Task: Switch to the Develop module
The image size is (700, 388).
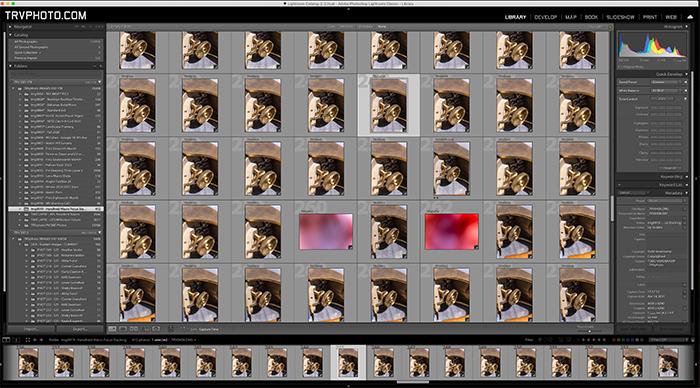Action: pos(546,17)
